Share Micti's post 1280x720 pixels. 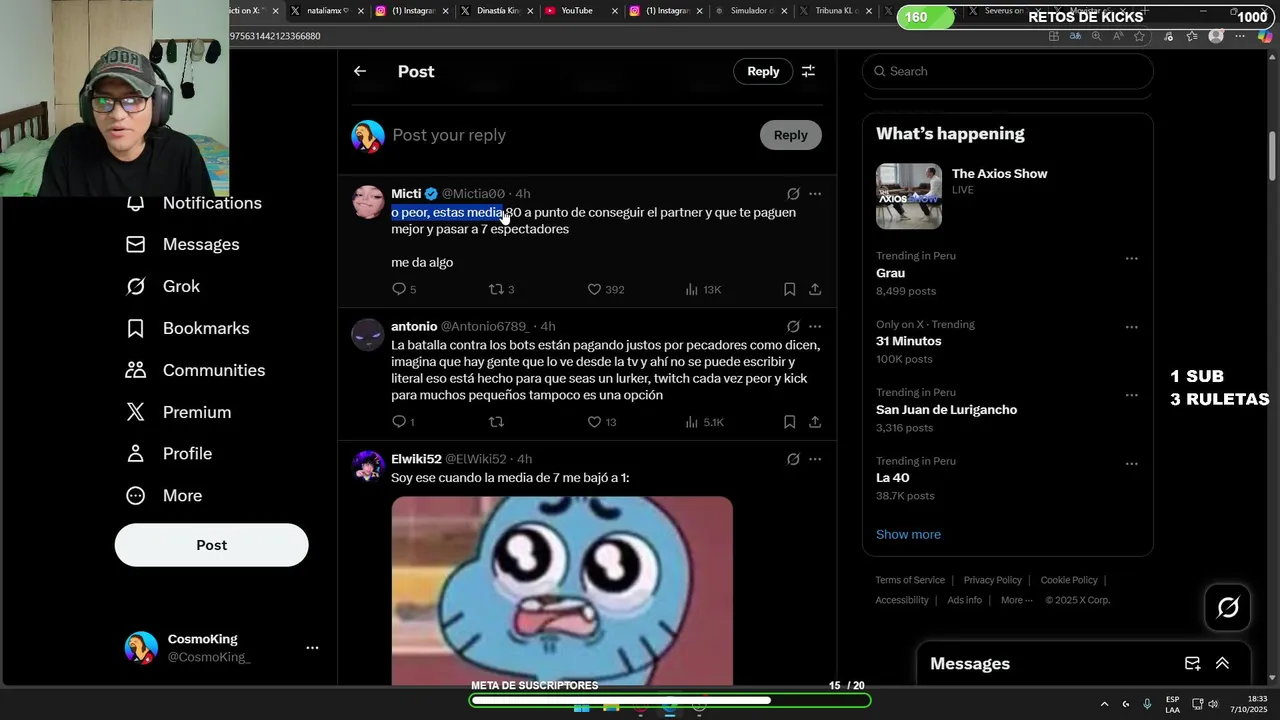click(x=815, y=289)
